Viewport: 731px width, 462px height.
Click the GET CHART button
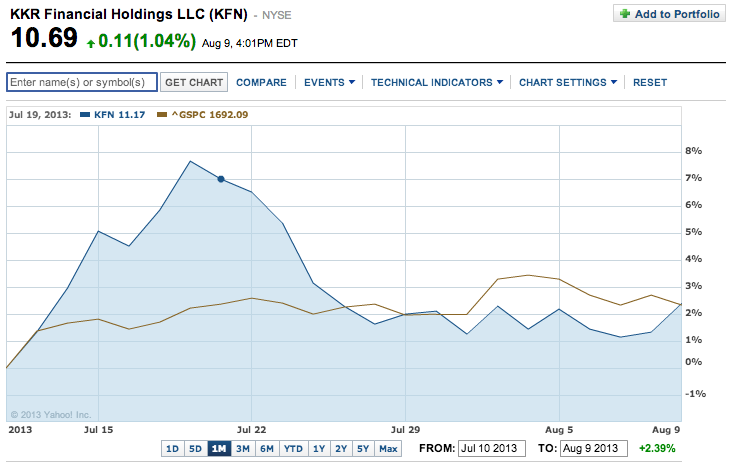[194, 82]
